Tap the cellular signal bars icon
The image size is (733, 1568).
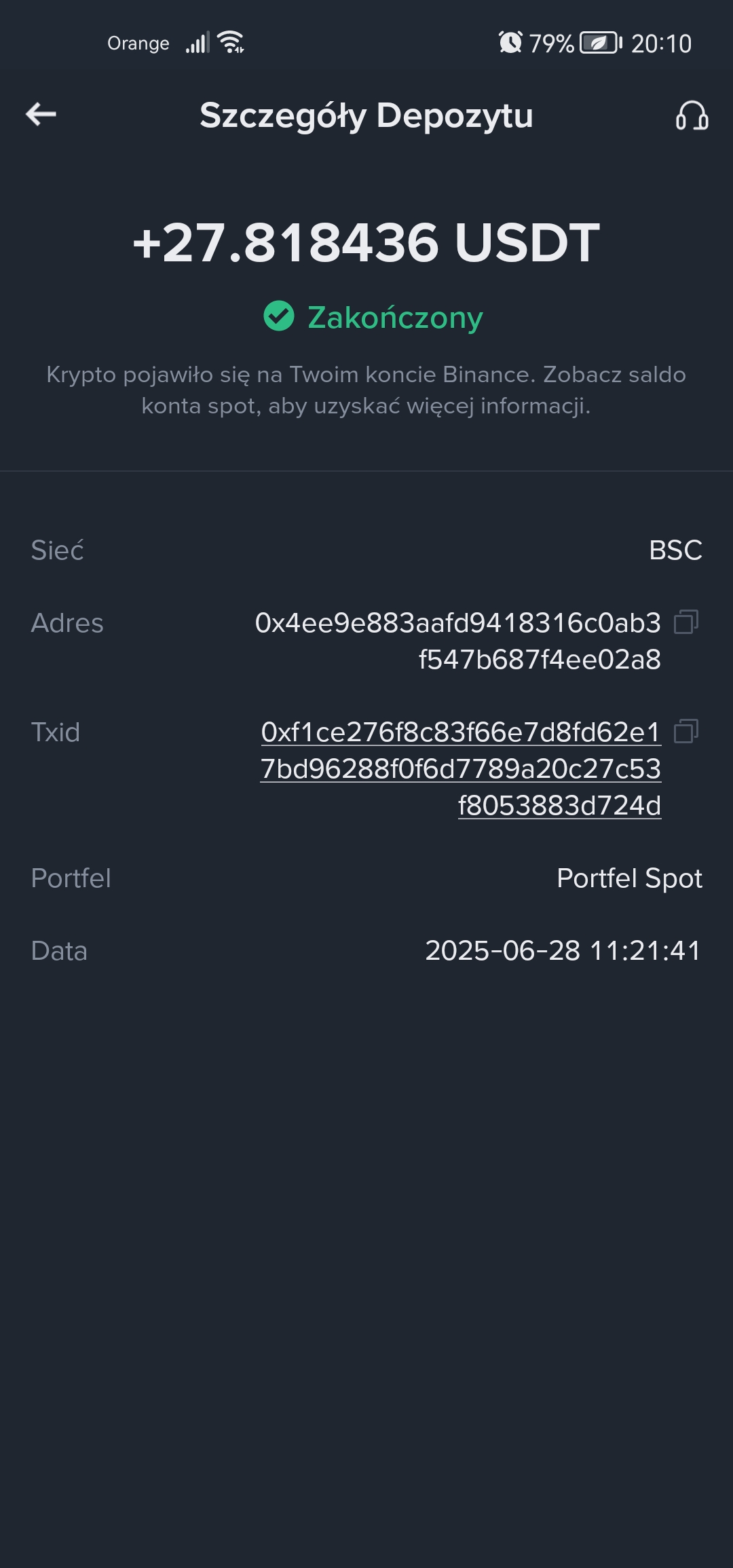click(198, 43)
